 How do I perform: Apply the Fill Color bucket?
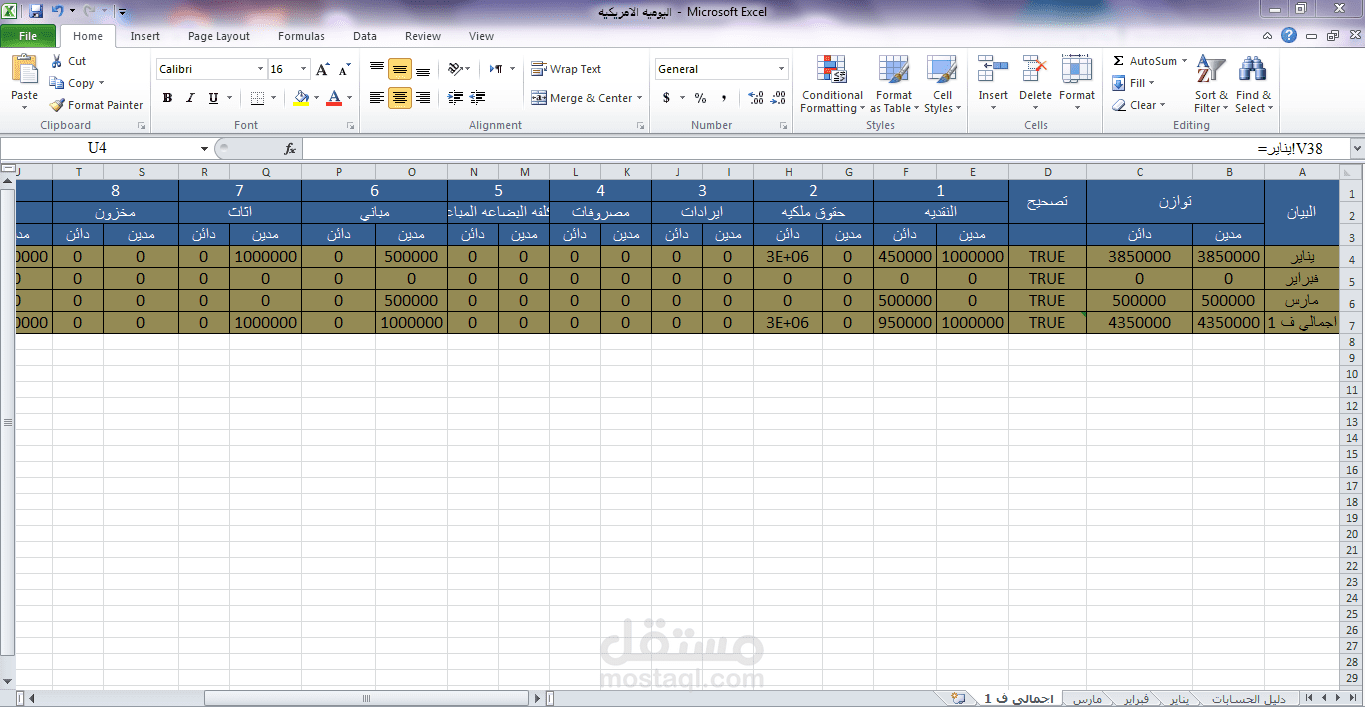[301, 98]
